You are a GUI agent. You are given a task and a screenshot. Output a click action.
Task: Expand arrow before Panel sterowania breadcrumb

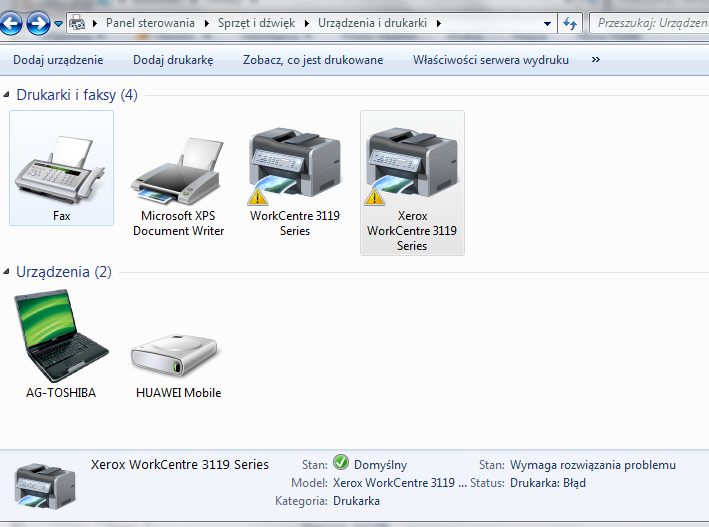(95, 24)
